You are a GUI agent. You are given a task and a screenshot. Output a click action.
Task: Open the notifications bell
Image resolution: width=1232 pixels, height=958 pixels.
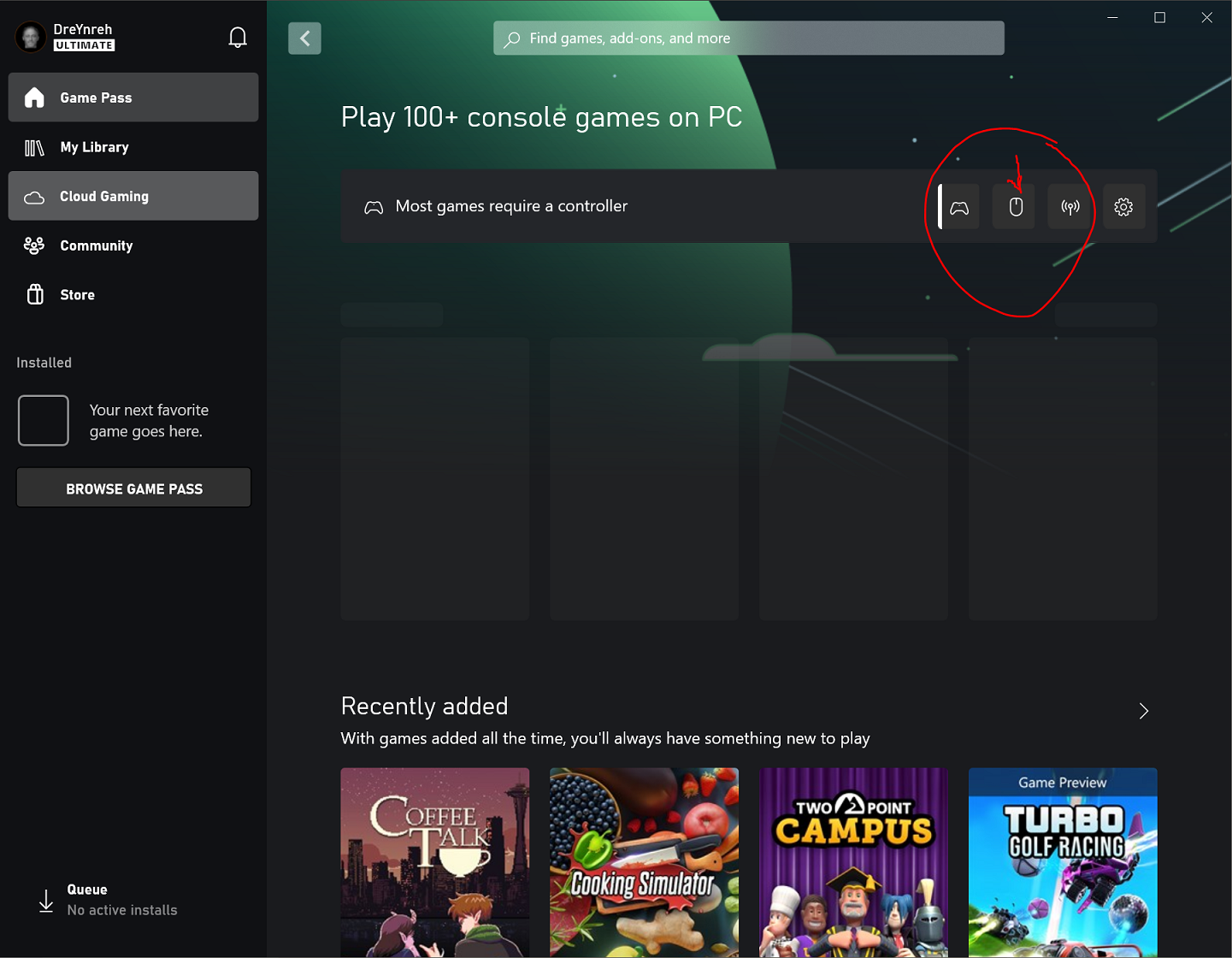point(238,38)
